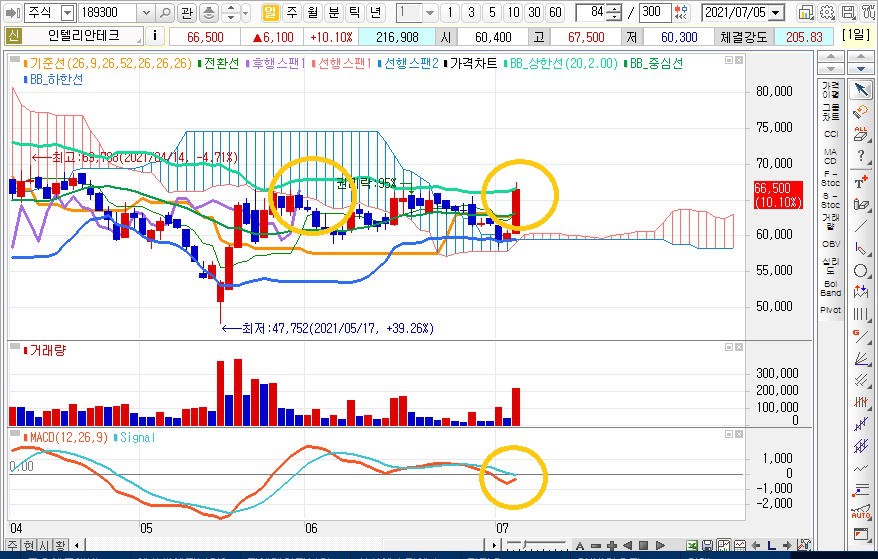
Task: Click the horizontal chart scrollbar at bottom
Action: pos(286,545)
